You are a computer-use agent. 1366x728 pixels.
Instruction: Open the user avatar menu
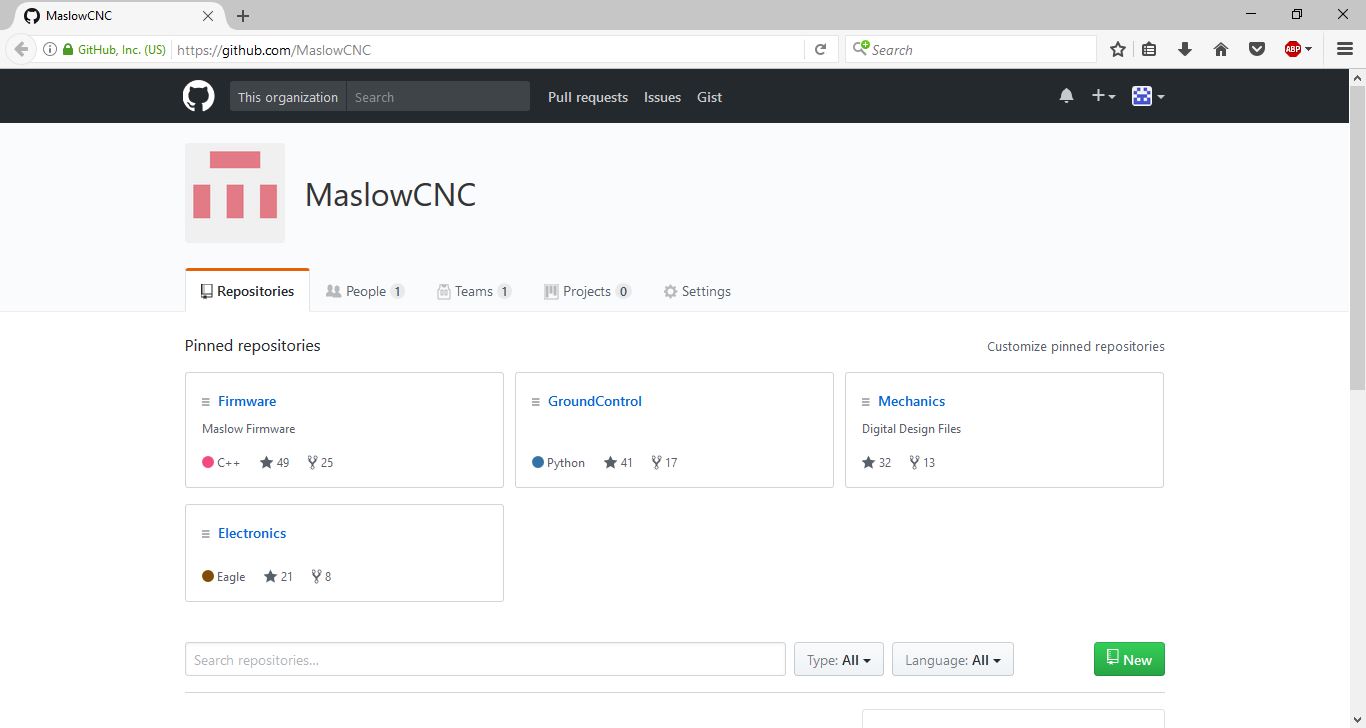(1148, 96)
